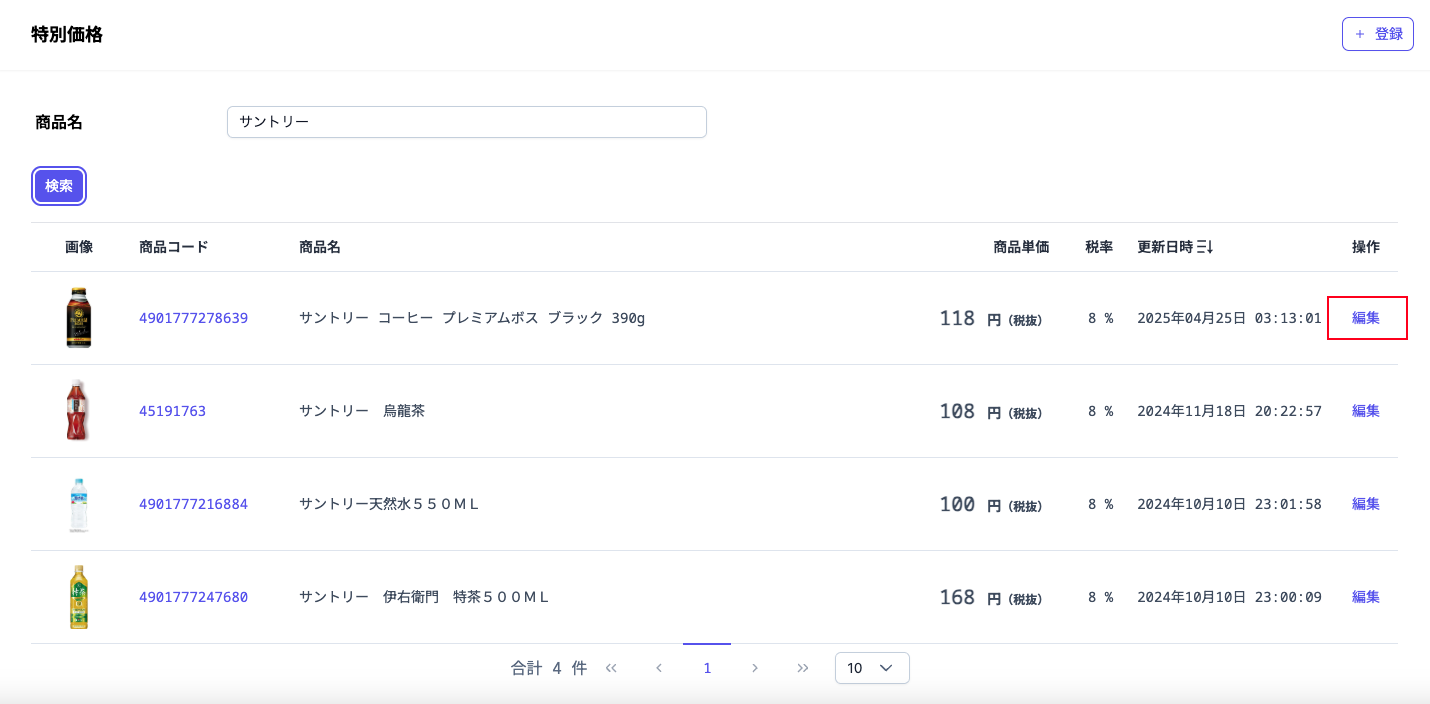Image resolution: width=1430 pixels, height=704 pixels.
Task: Click the 商品コード column header
Action: click(174, 247)
